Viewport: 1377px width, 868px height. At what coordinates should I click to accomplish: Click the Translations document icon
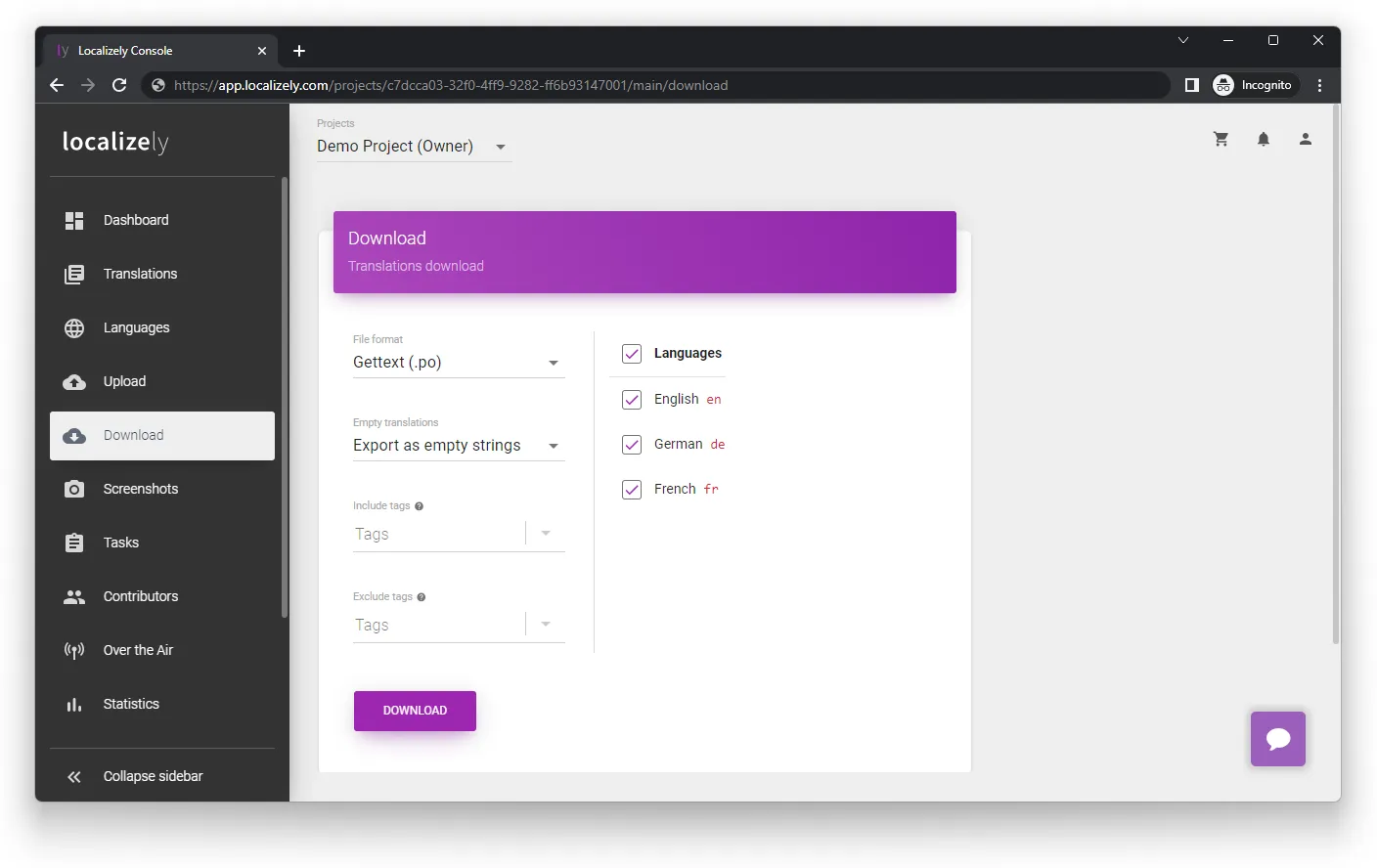(74, 275)
